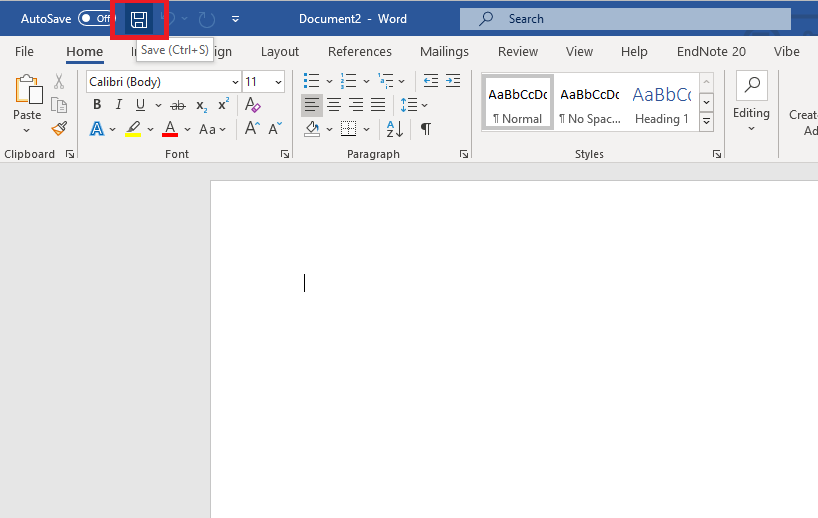Click the Cut scissors icon
This screenshot has width=818, height=518.
[x=59, y=82]
